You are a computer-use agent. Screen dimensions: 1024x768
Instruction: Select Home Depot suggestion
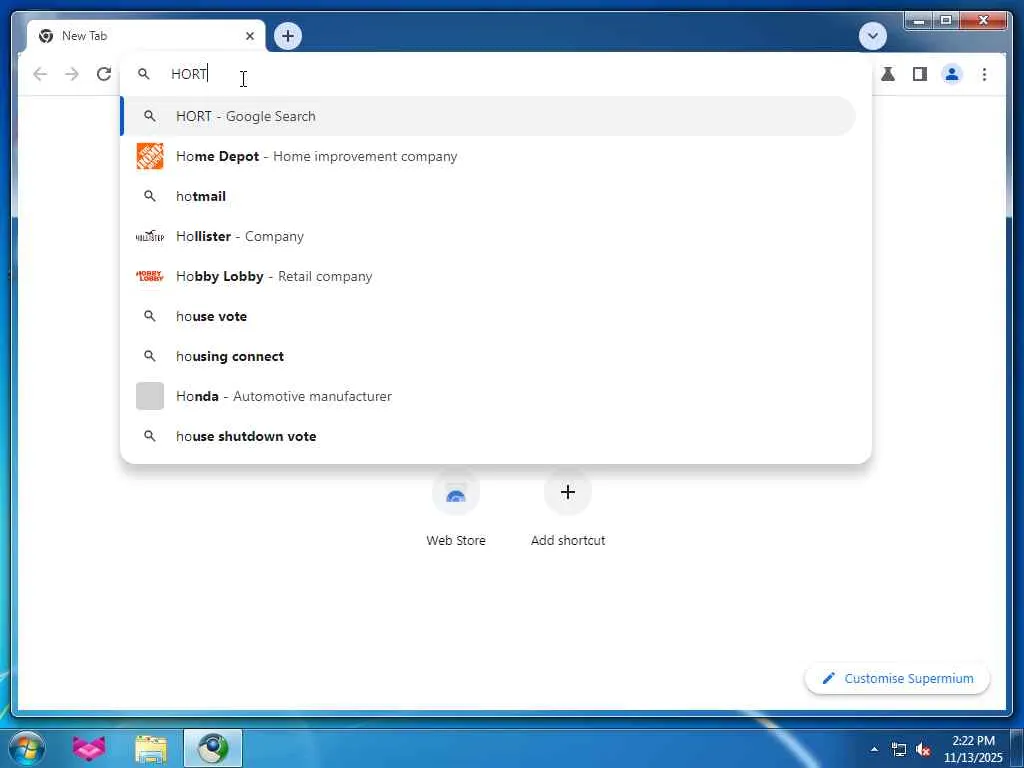pos(488,156)
